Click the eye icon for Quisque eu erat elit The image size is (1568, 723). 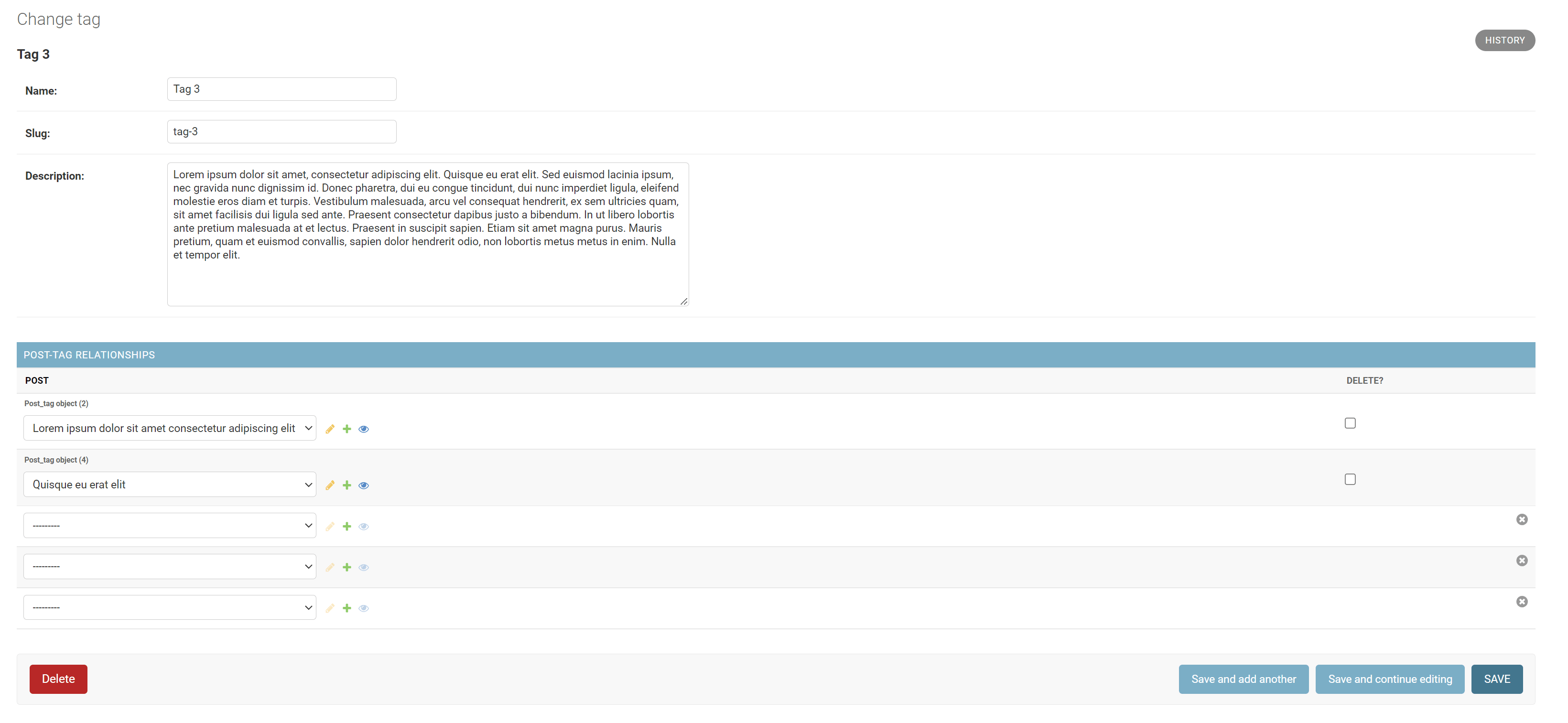363,485
